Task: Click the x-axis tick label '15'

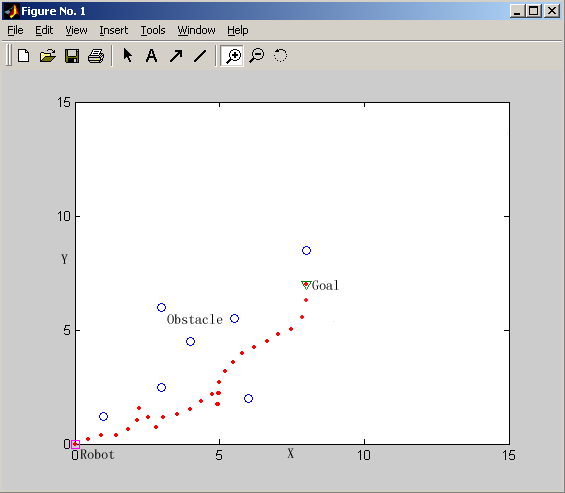Action: coord(509,456)
